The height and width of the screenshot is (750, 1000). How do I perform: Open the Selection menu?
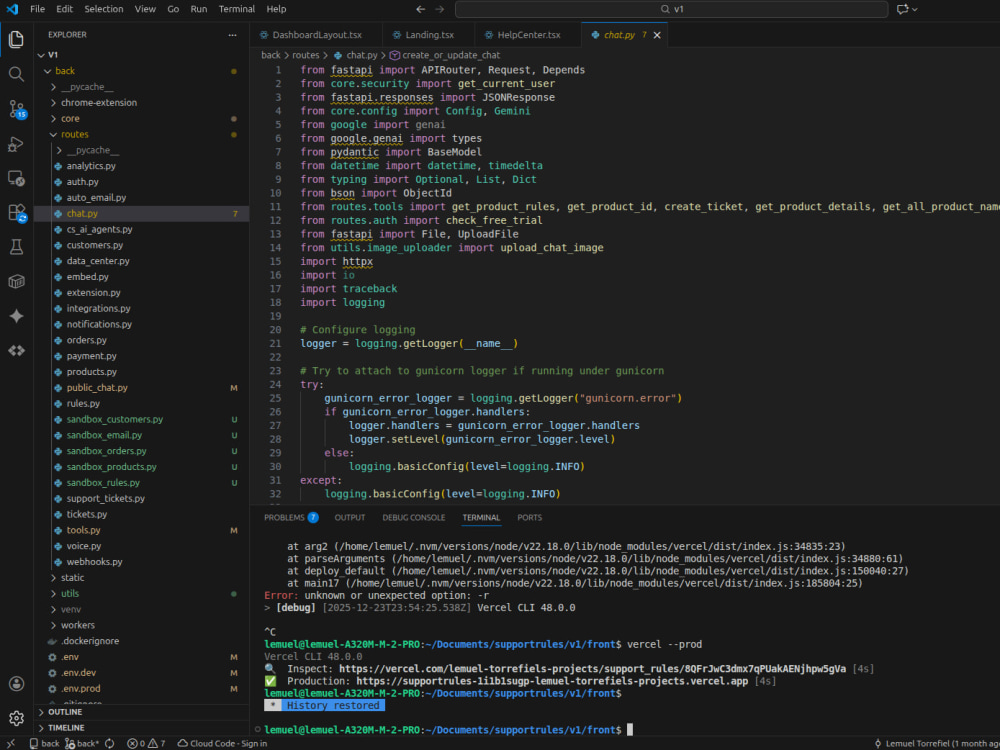[x=103, y=9]
